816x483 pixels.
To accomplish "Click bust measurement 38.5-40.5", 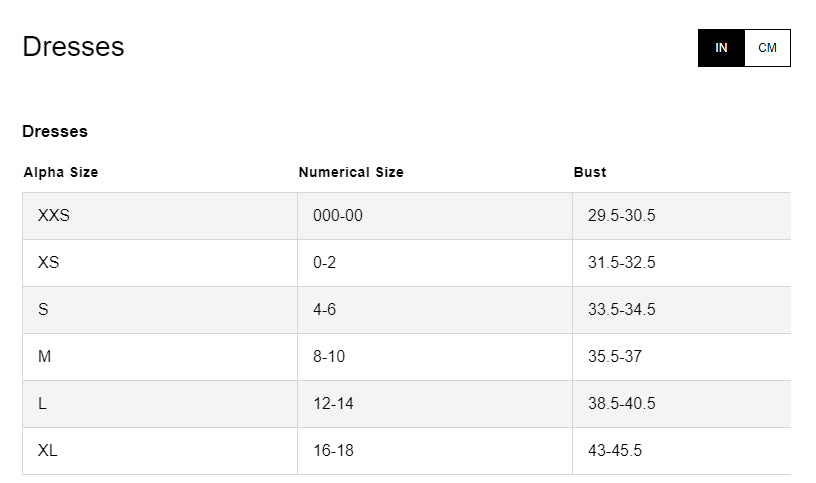I will coord(621,404).
